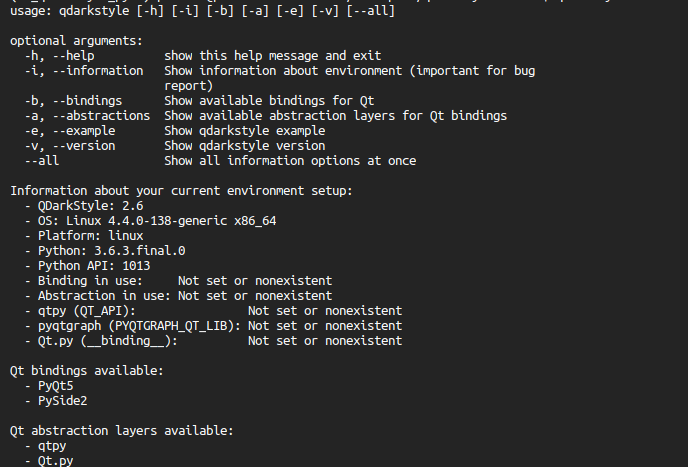Click the Platform: linux line

[x=84, y=236]
